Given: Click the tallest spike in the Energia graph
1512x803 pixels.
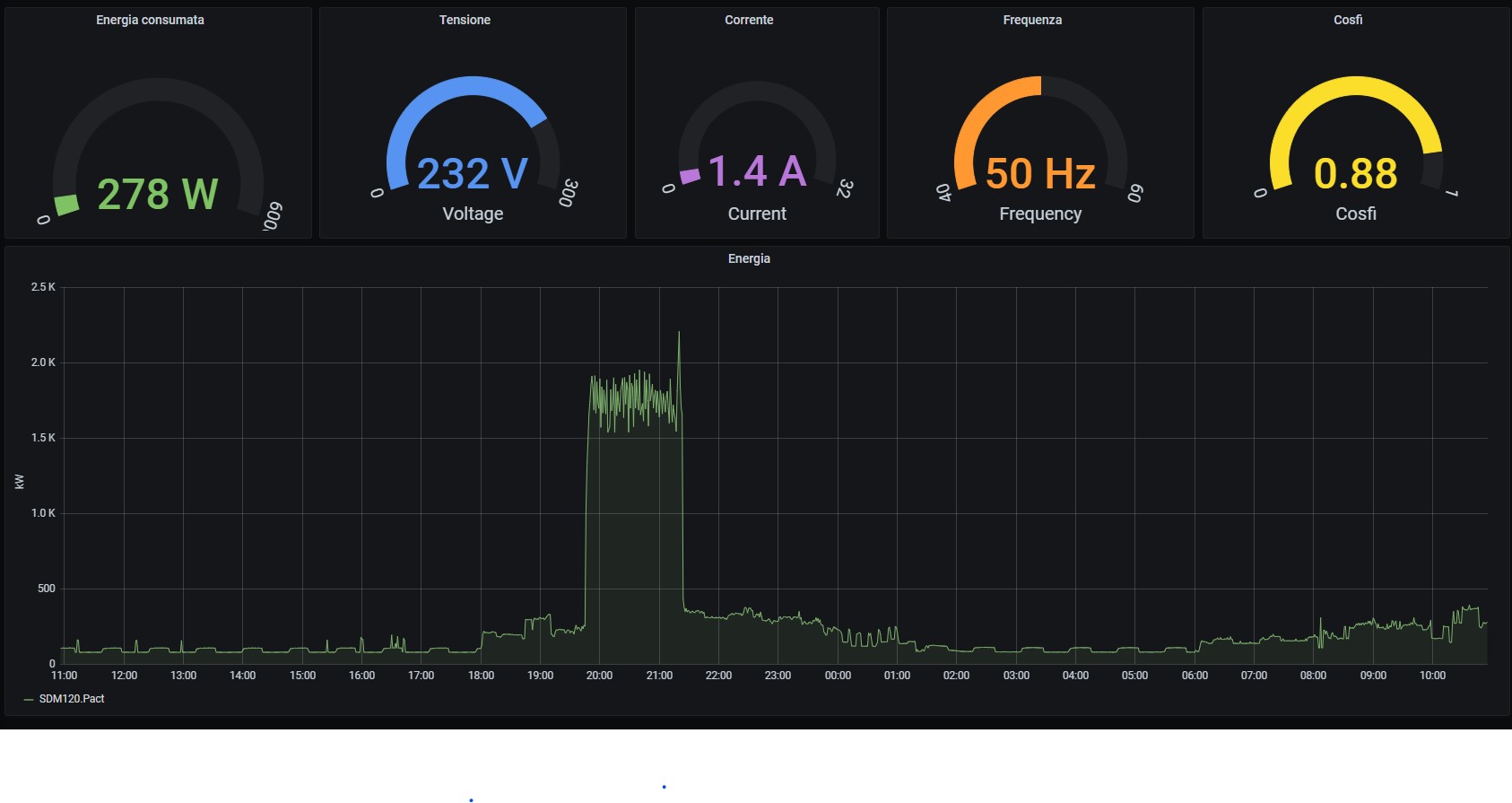Looking at the screenshot, I should click(x=679, y=334).
